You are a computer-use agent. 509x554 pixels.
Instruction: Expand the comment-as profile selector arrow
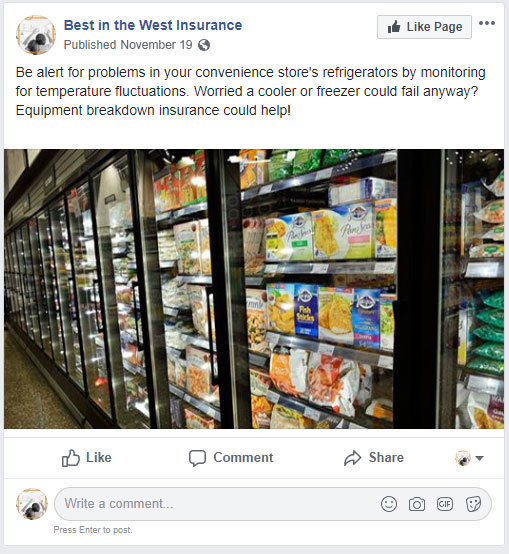coord(479,458)
